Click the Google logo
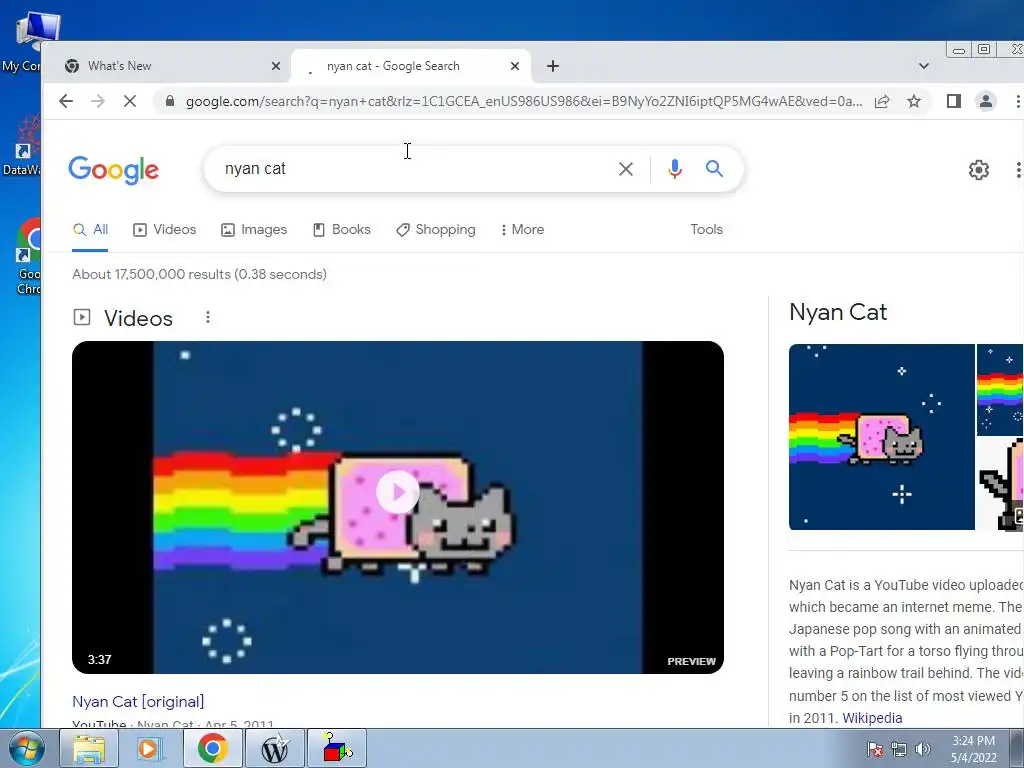This screenshot has width=1024, height=768. pyautogui.click(x=114, y=170)
